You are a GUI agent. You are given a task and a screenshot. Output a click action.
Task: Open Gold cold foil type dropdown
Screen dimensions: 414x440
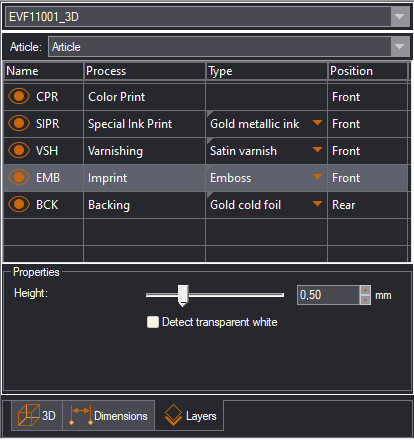pyautogui.click(x=317, y=203)
